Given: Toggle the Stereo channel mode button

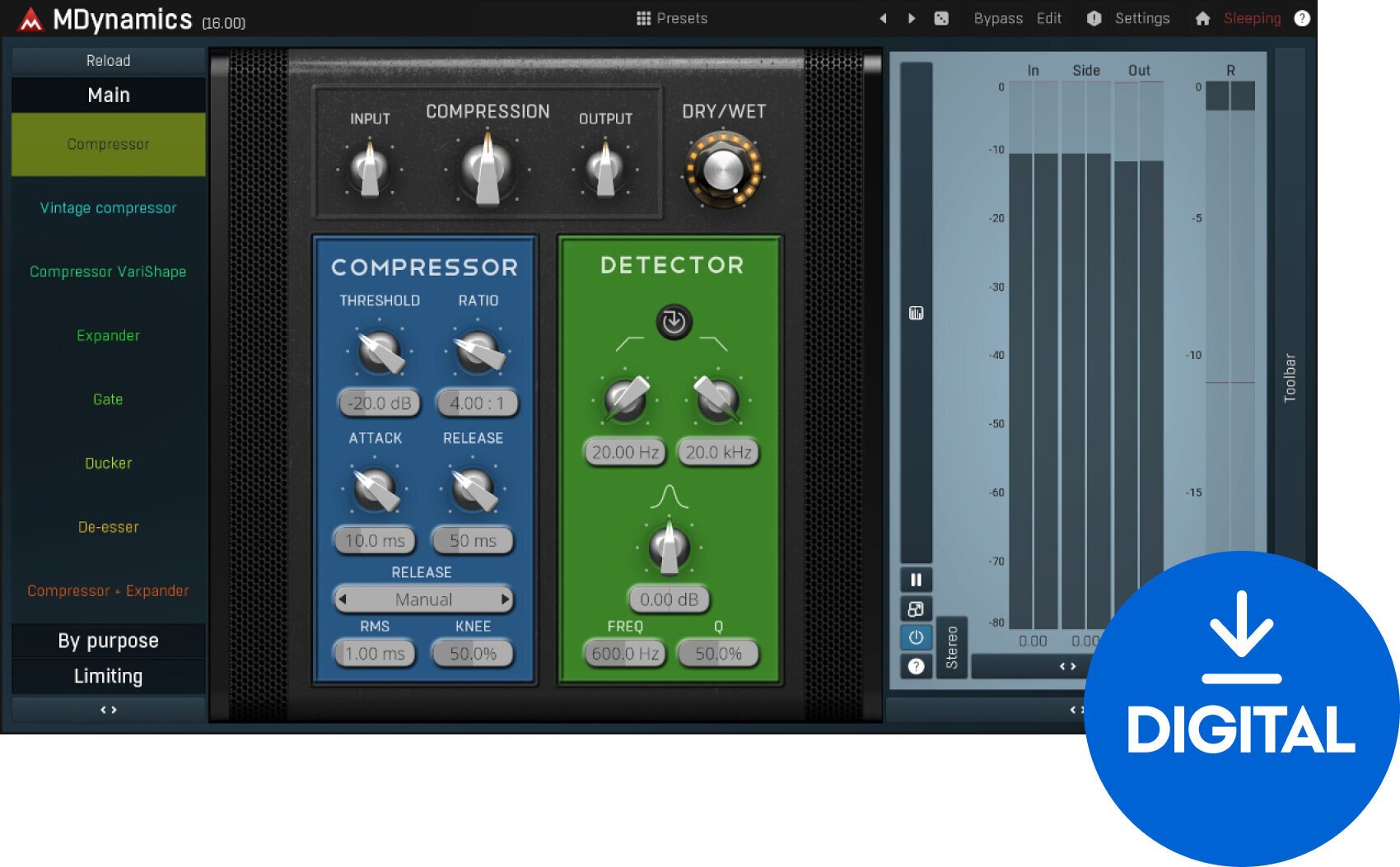Looking at the screenshot, I should pyautogui.click(x=952, y=647).
